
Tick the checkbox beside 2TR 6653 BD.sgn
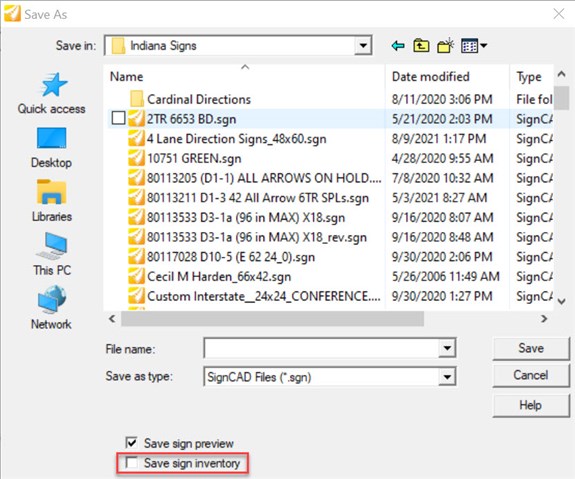(118, 118)
